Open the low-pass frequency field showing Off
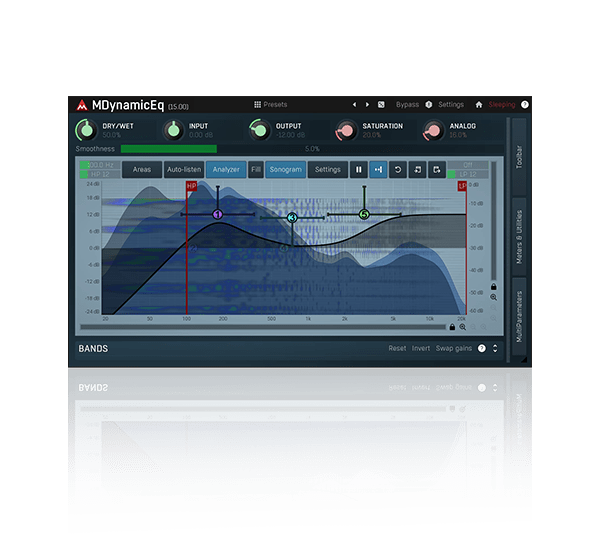600x543 pixels. (468, 165)
